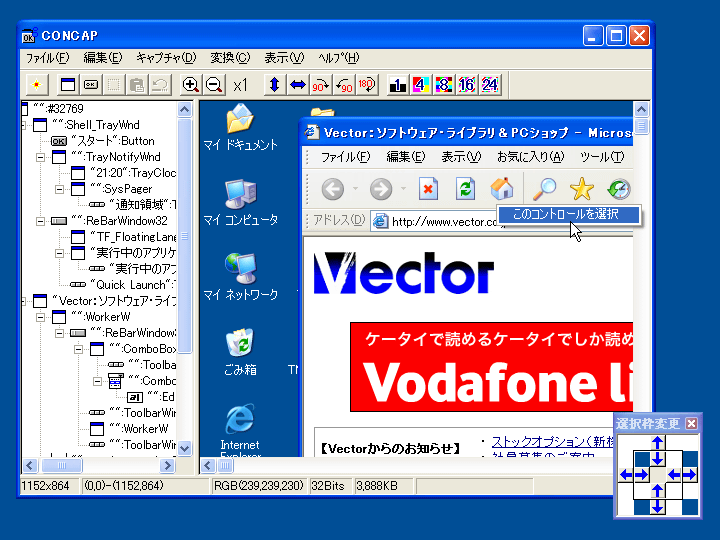Zoom in with the plus magnifier

click(x=191, y=84)
